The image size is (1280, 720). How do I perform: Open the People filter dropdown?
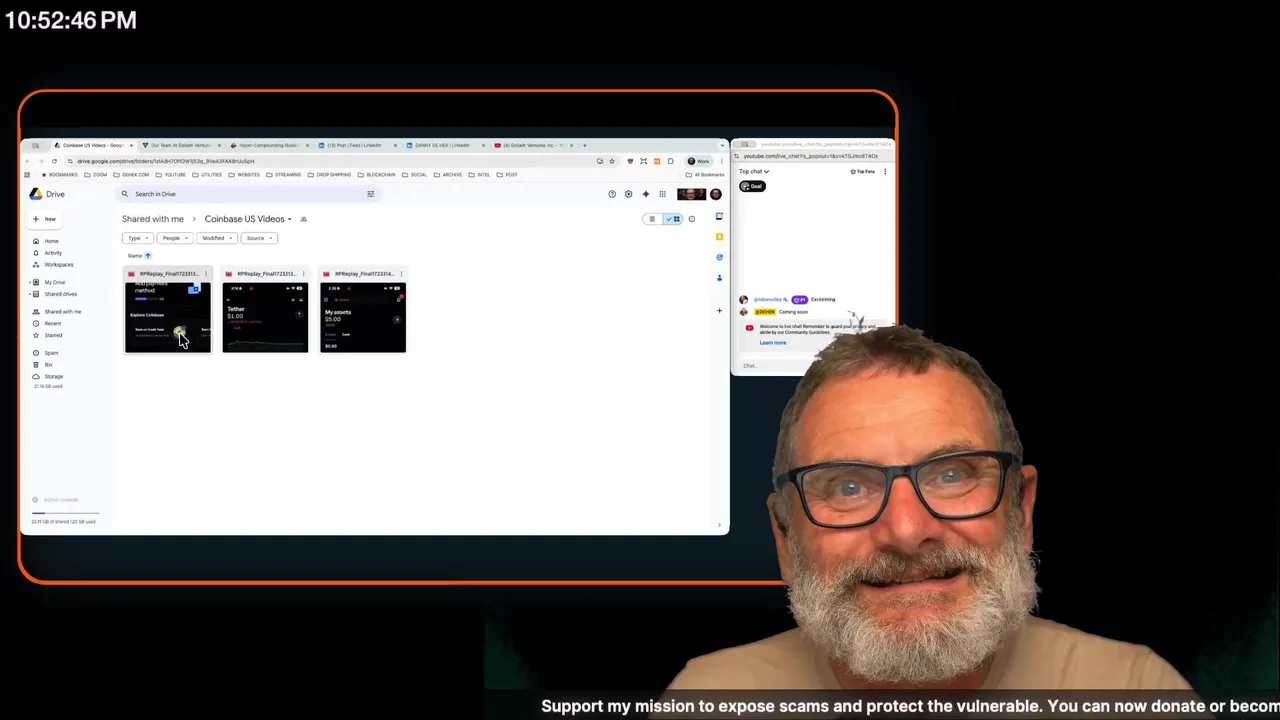[x=174, y=238]
